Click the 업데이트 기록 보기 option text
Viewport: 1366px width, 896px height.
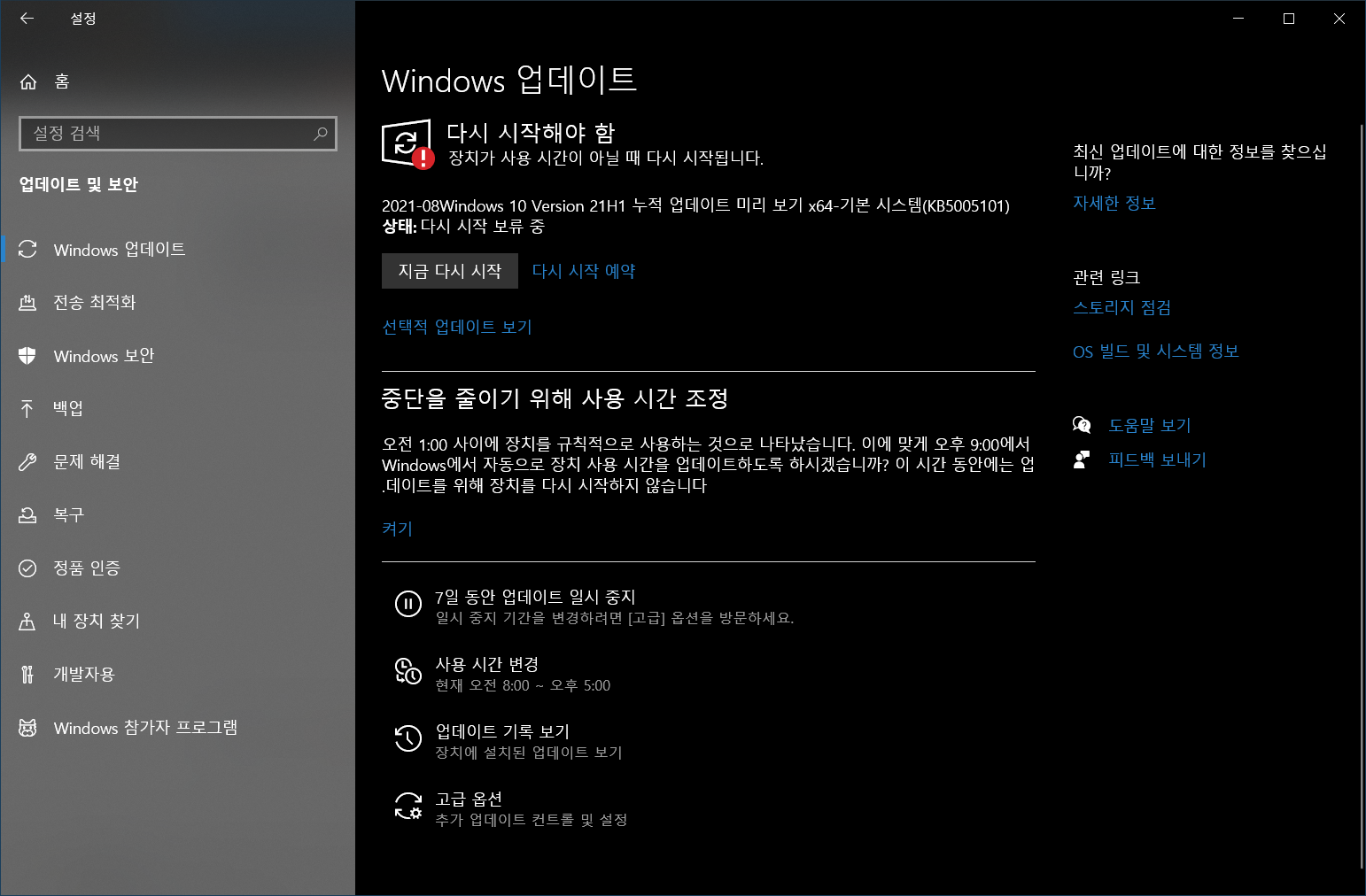[502, 731]
